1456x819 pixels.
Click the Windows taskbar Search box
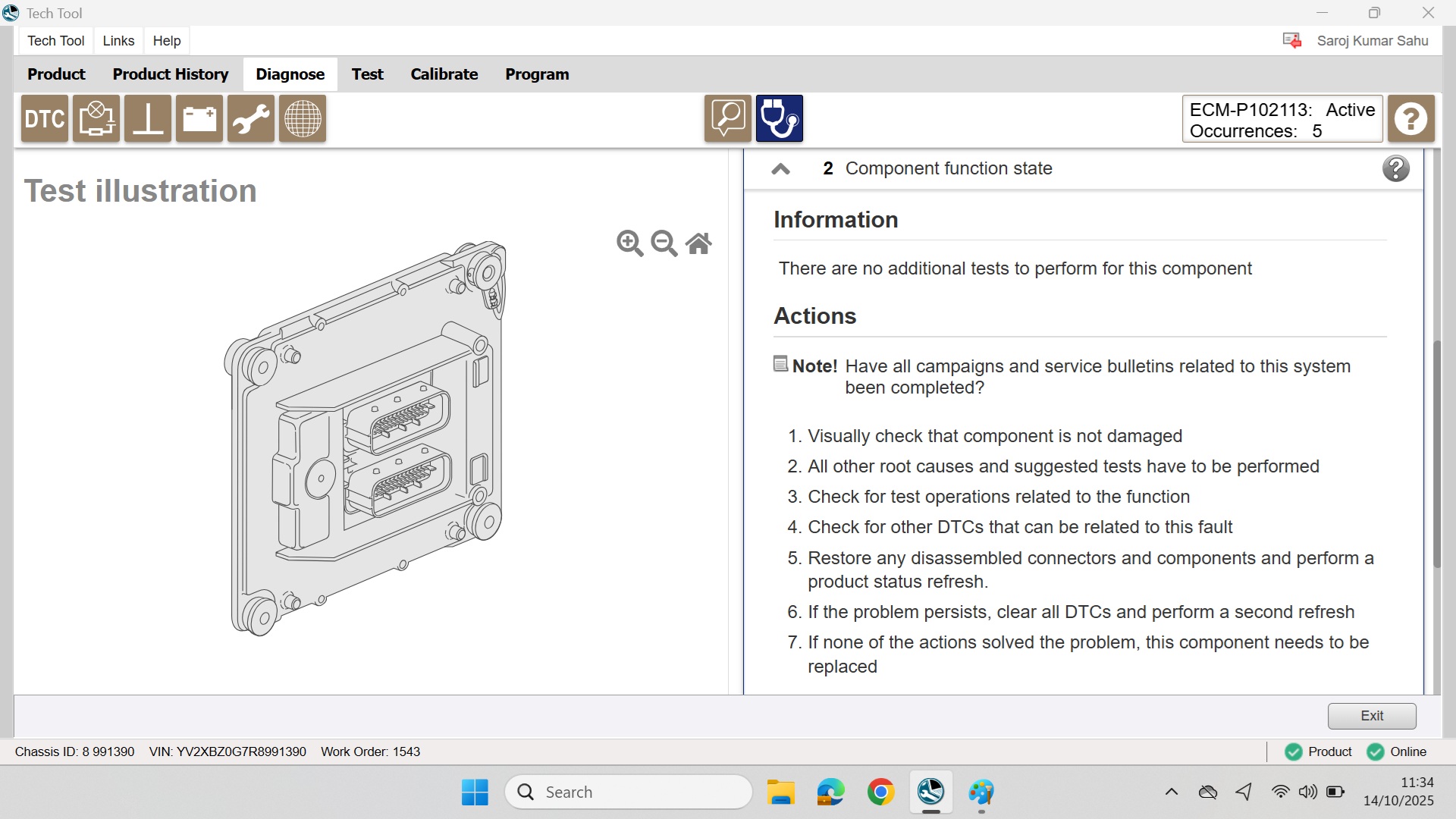628,792
